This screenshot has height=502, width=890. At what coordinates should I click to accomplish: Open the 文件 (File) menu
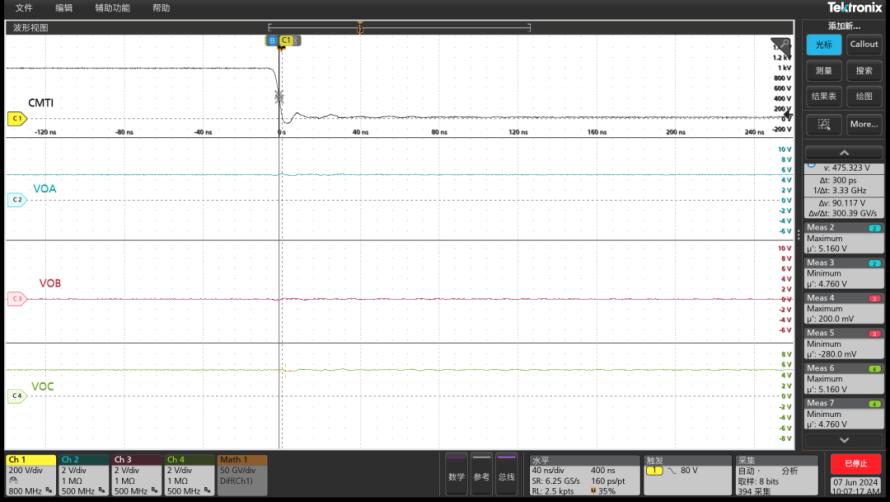click(x=24, y=8)
